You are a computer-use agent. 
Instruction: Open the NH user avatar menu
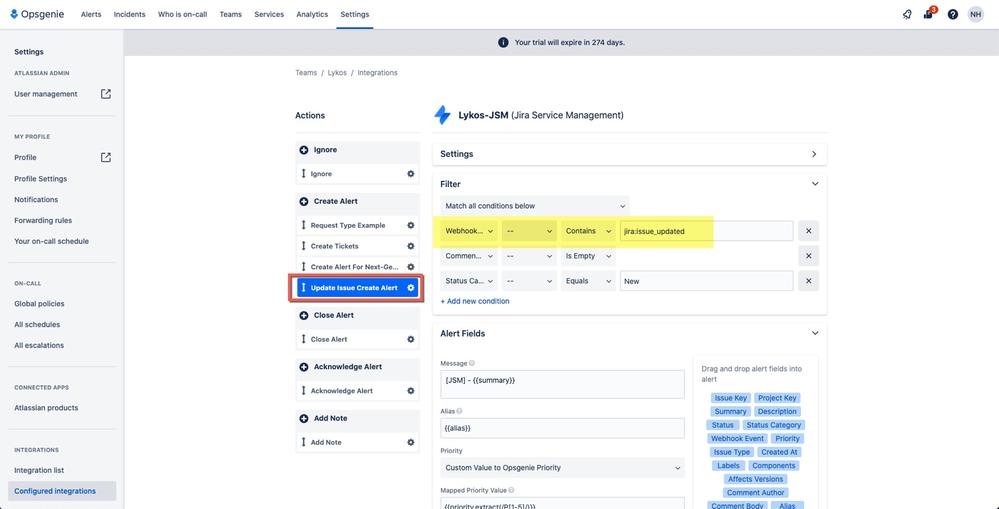click(x=975, y=14)
